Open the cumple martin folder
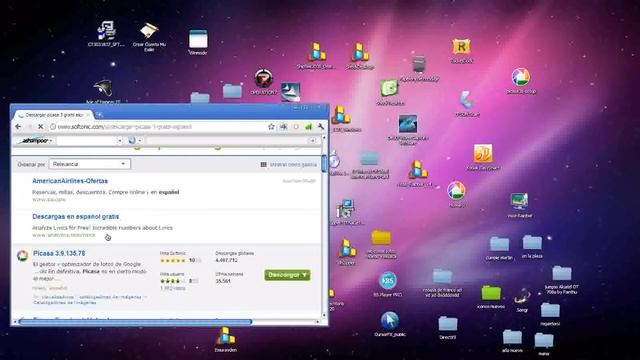This screenshot has height=360, width=640. (x=499, y=248)
